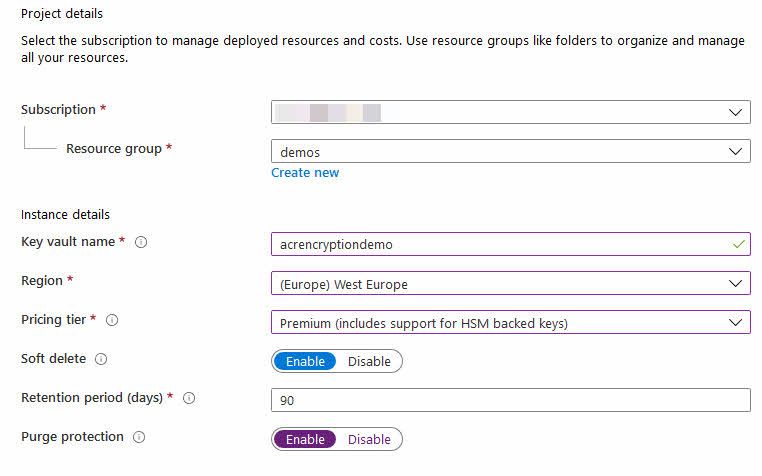Click the Retention period info icon
Viewport: 762px width, 476px height.
click(x=189, y=398)
